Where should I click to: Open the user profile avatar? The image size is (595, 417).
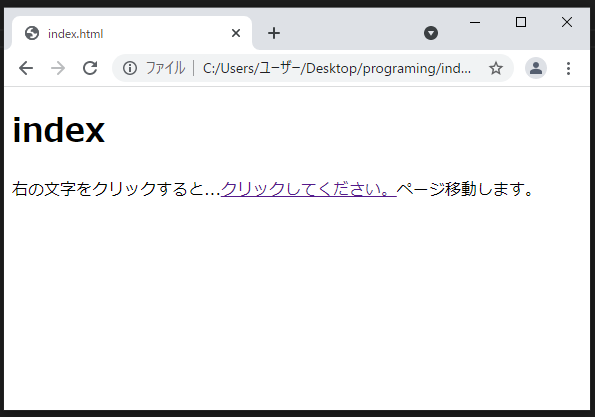535,68
